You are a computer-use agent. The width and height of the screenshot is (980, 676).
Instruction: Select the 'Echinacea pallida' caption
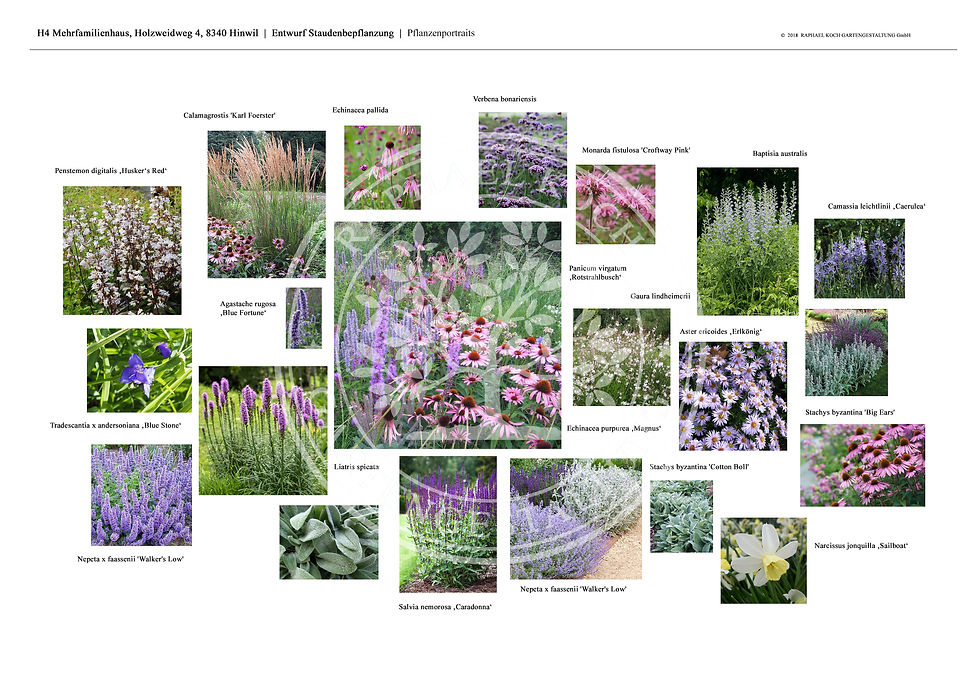pyautogui.click(x=360, y=110)
